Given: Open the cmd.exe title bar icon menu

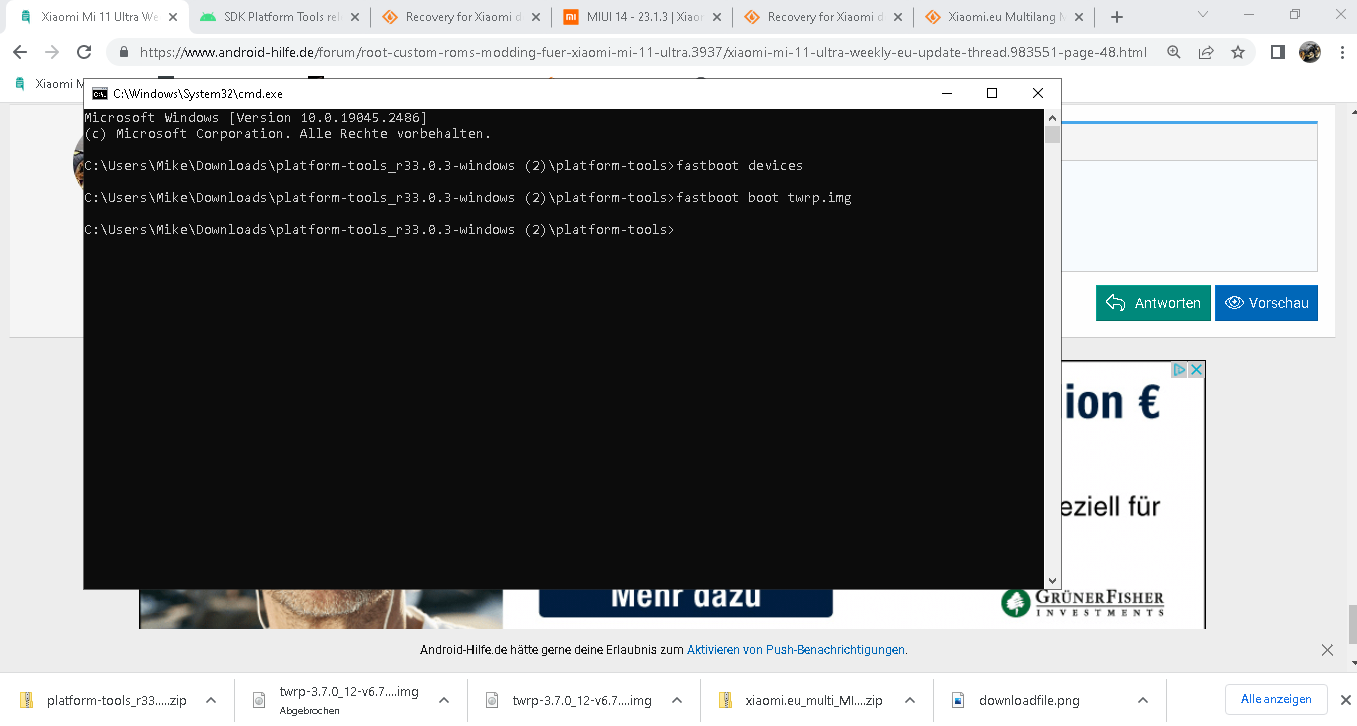Looking at the screenshot, I should (x=100, y=93).
